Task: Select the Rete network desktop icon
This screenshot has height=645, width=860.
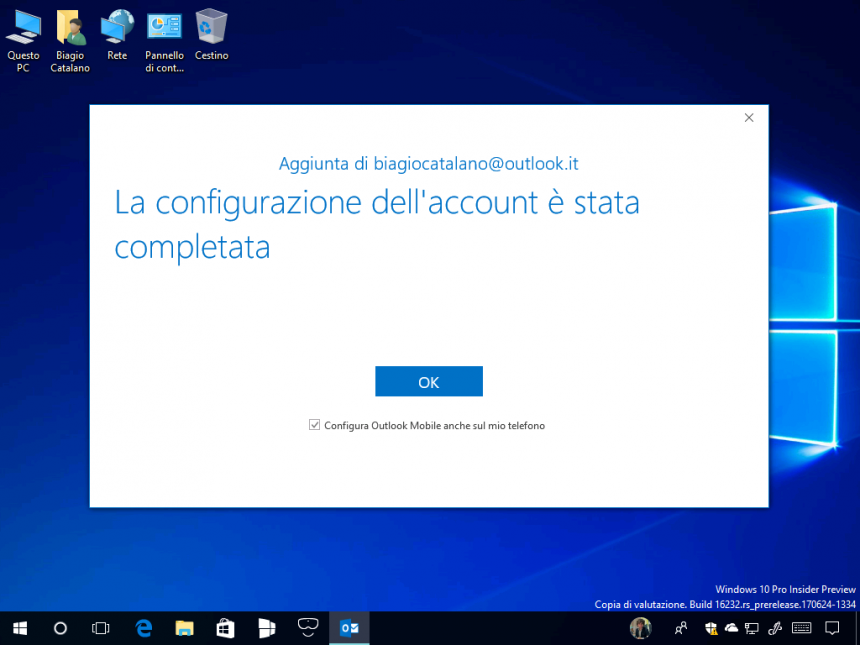Action: pos(117,36)
